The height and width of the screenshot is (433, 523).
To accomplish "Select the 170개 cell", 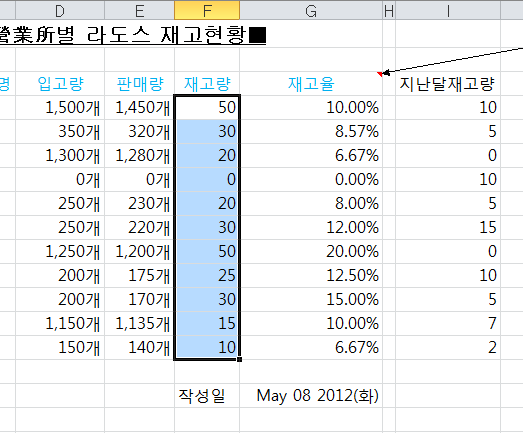I will (139, 300).
